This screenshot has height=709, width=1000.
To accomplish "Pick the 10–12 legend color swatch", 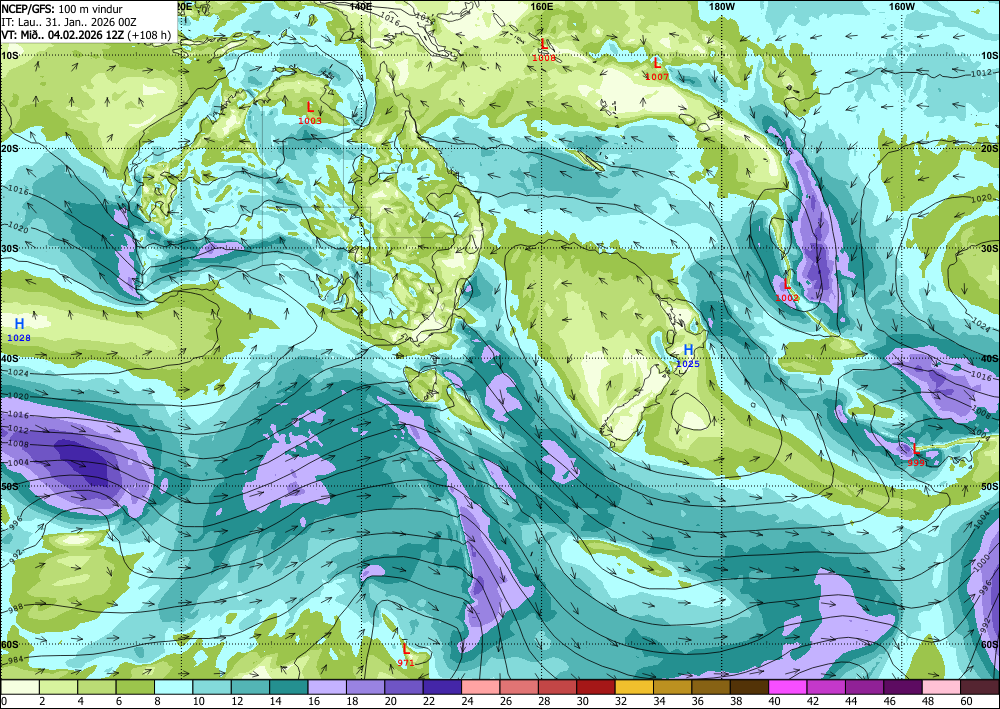I will tap(212, 687).
